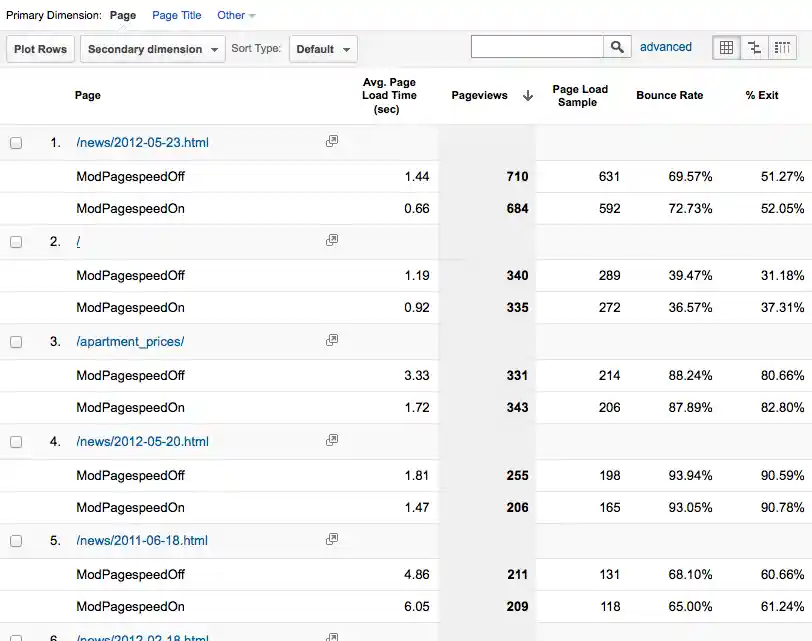Expand the Sort Type Default dropdown
This screenshot has width=812, height=641.
pos(322,49)
